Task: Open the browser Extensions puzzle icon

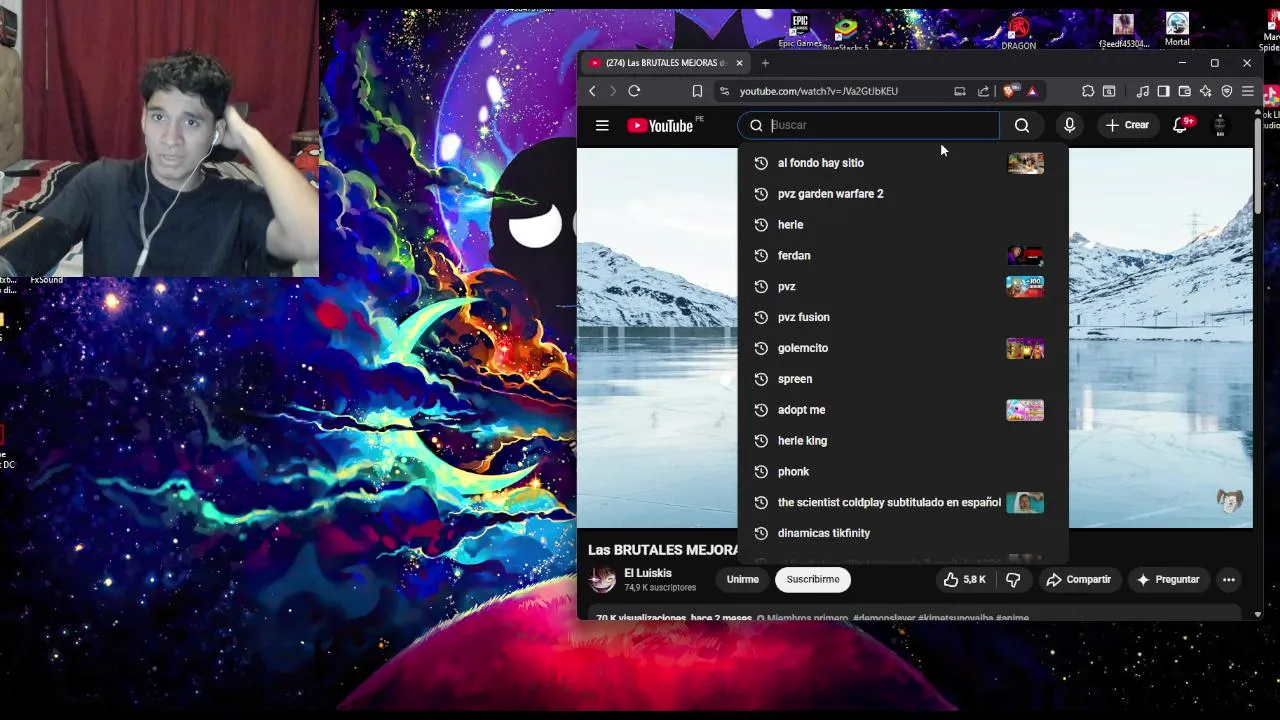Action: tap(1088, 91)
